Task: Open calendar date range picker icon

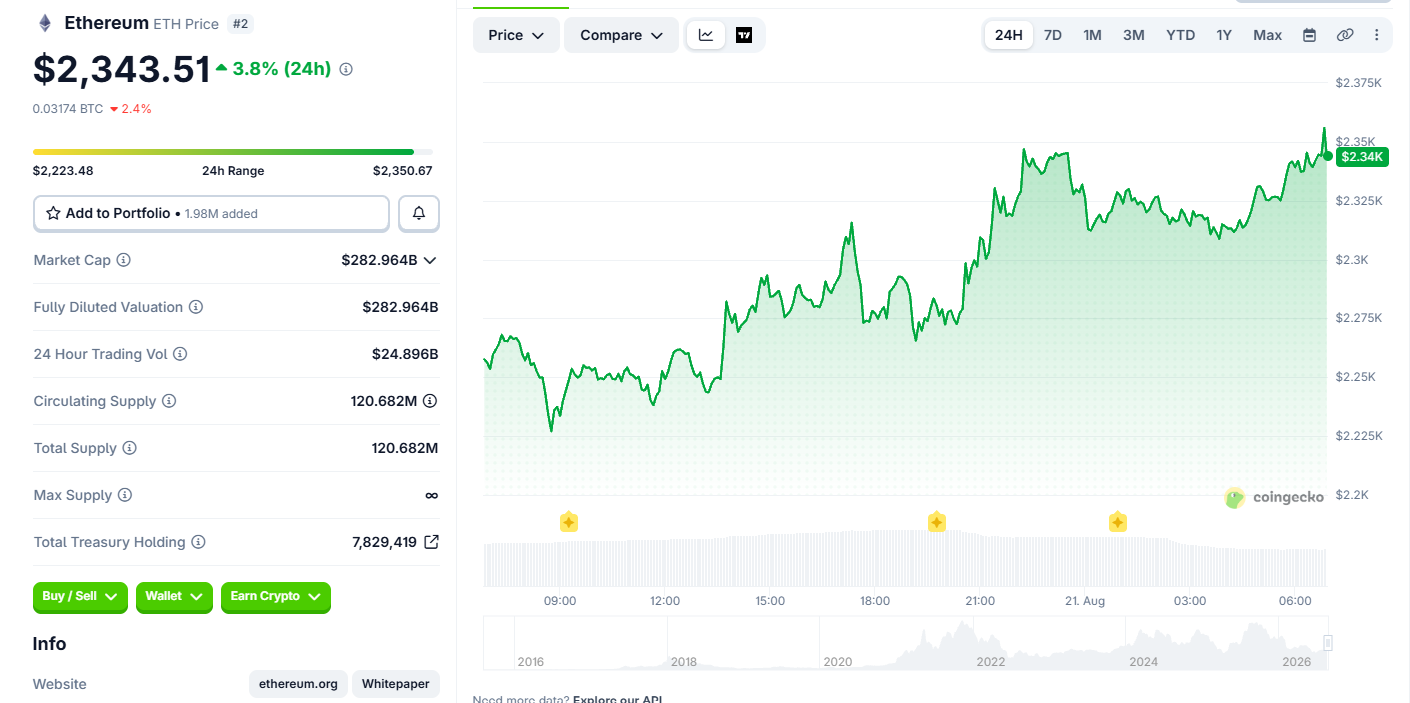Action: 1309,35
